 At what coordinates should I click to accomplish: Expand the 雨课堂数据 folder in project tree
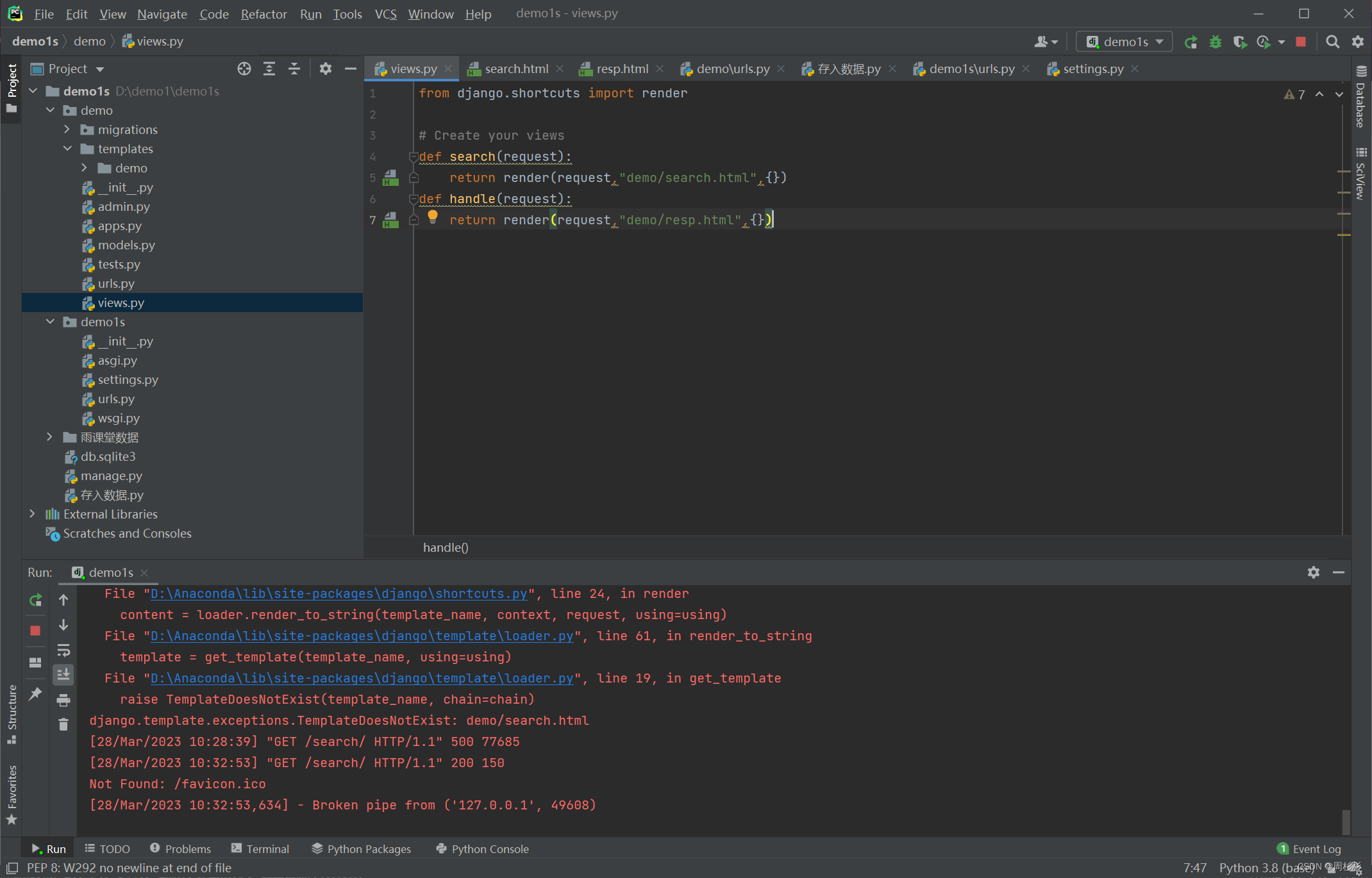click(x=50, y=437)
